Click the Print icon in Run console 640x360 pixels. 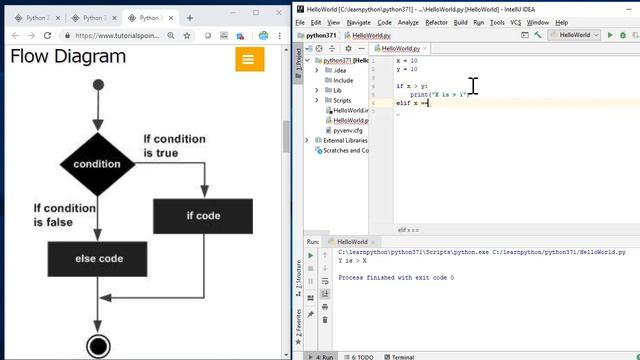325,307
